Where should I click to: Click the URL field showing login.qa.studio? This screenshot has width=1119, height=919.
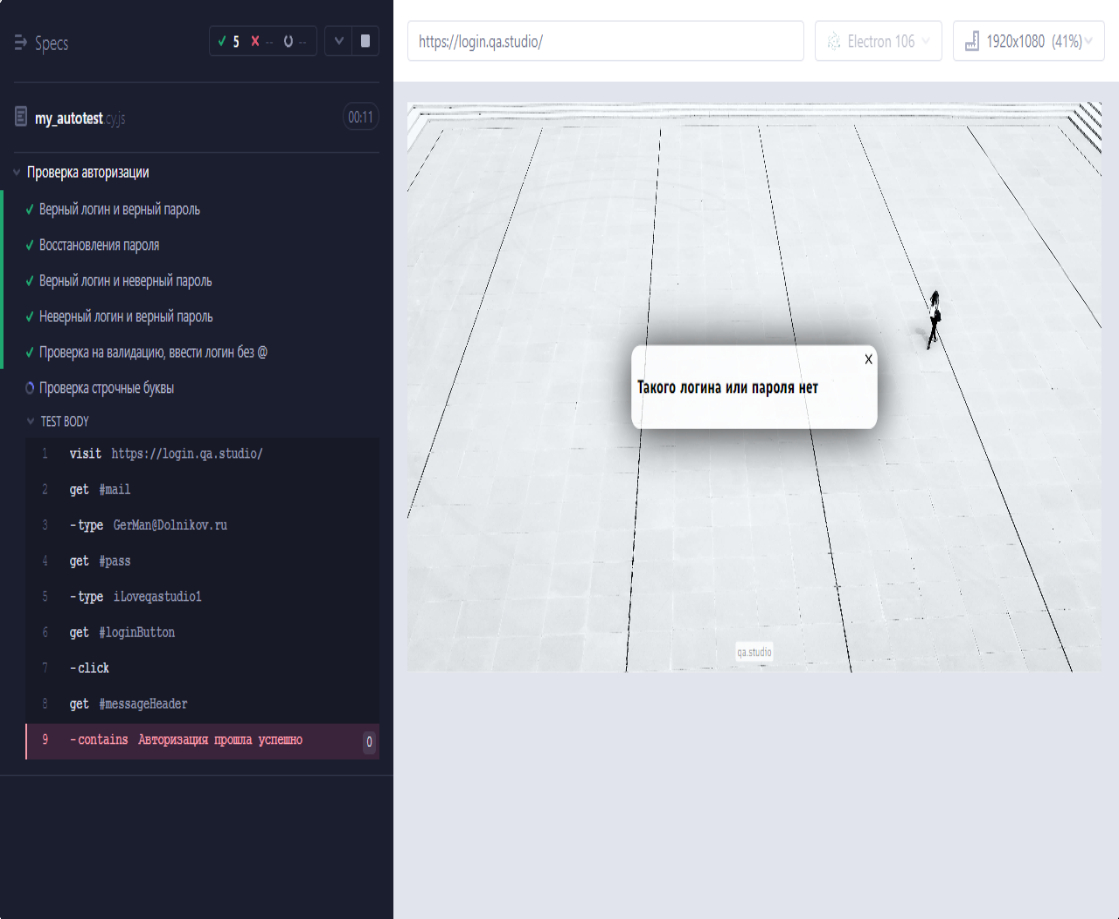[x=604, y=42]
